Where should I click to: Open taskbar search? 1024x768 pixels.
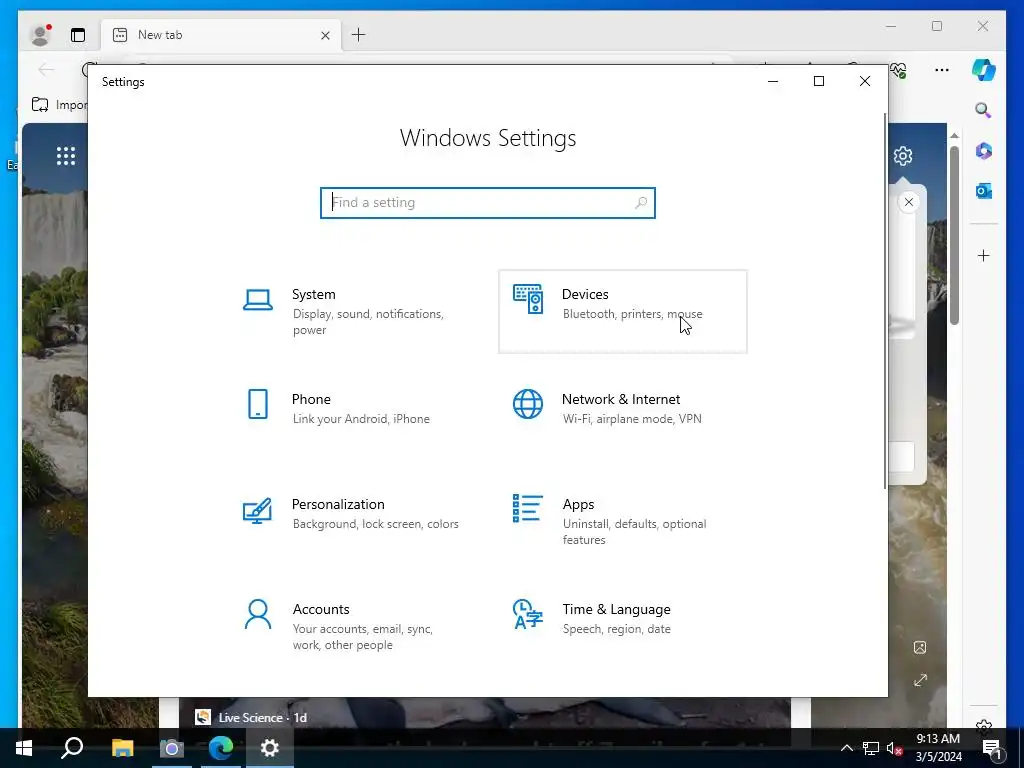72,748
